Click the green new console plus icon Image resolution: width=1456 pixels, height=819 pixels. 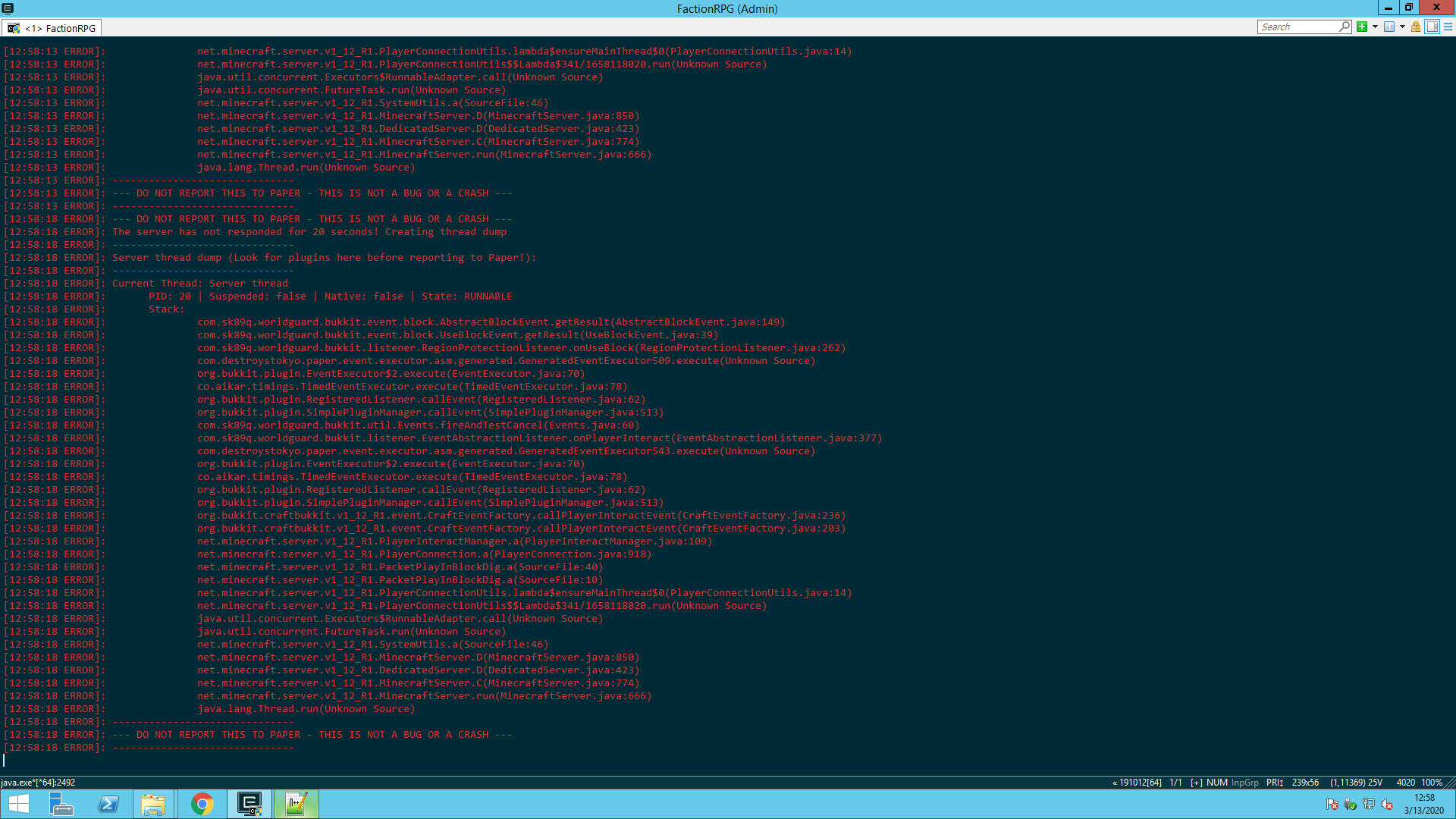1362,27
